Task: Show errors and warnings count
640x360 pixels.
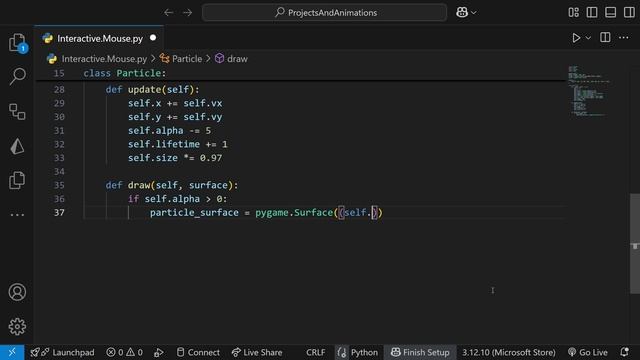Action: coord(124,352)
